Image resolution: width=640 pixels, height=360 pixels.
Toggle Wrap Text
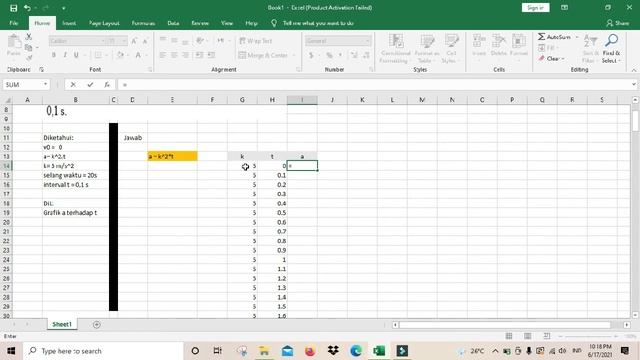(x=256, y=41)
